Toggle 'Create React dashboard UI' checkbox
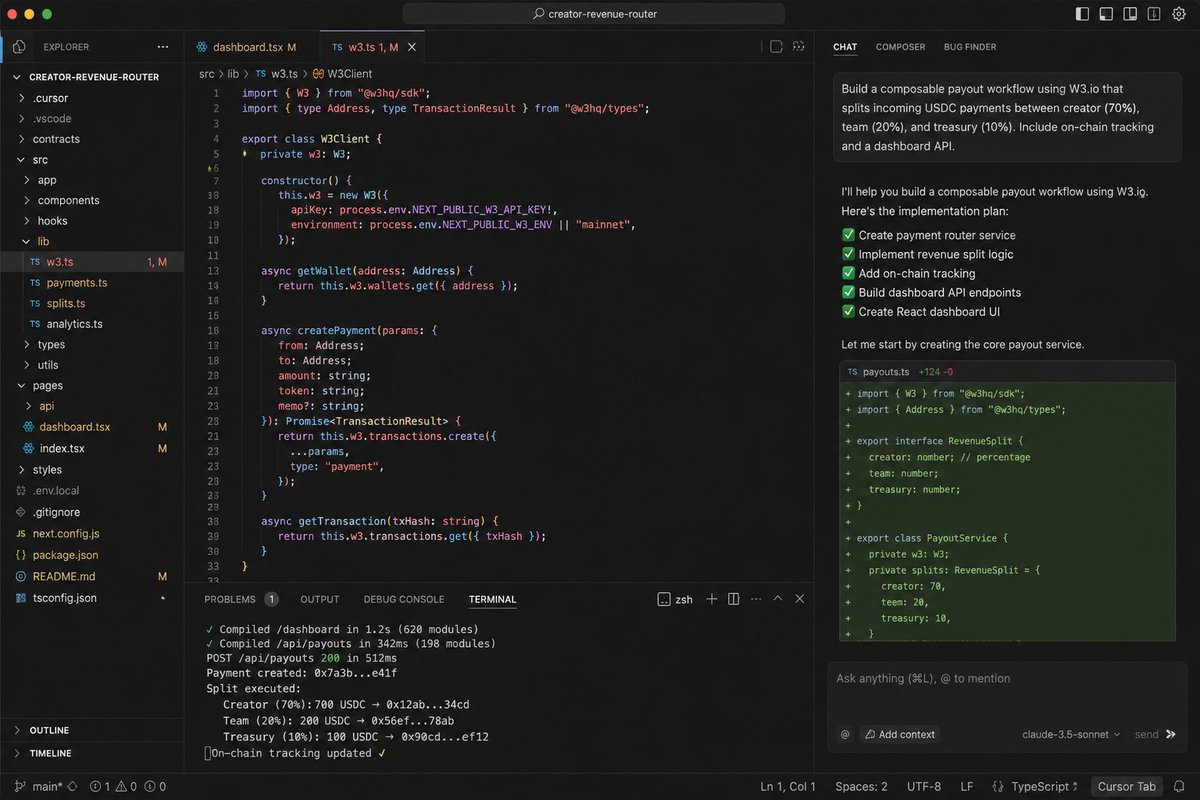The height and width of the screenshot is (800, 1200). coord(849,311)
